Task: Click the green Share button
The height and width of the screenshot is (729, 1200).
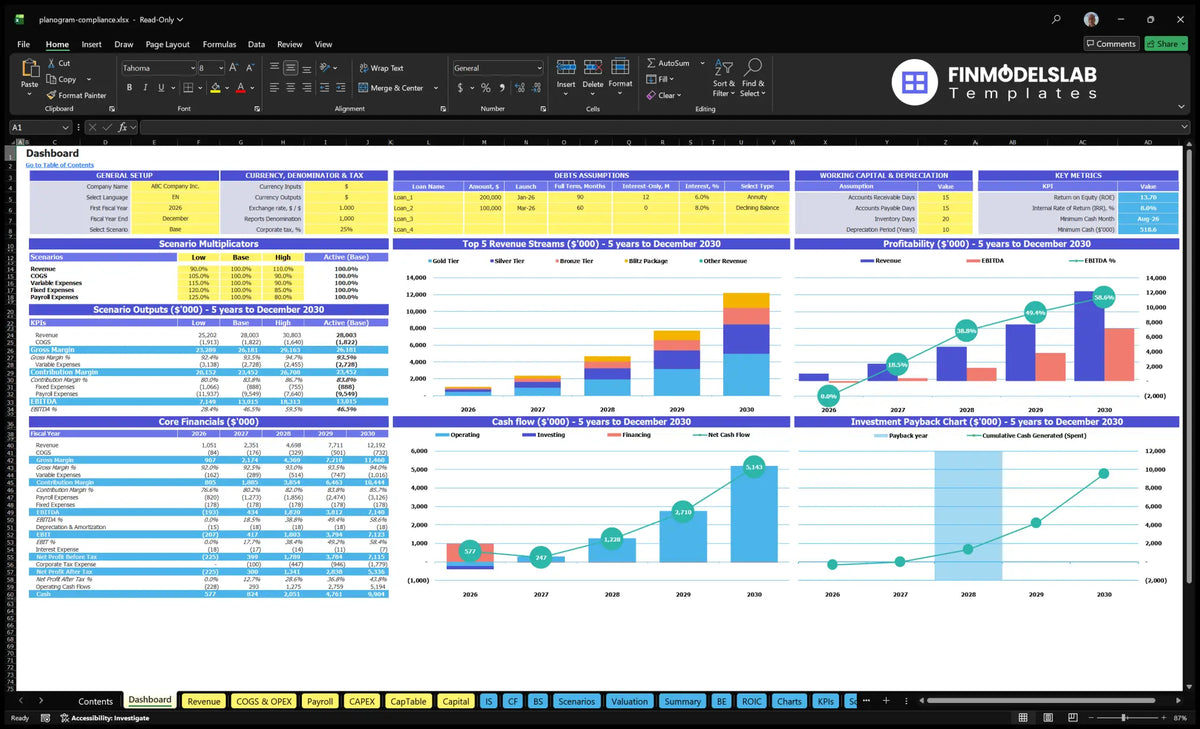Action: click(x=1166, y=43)
